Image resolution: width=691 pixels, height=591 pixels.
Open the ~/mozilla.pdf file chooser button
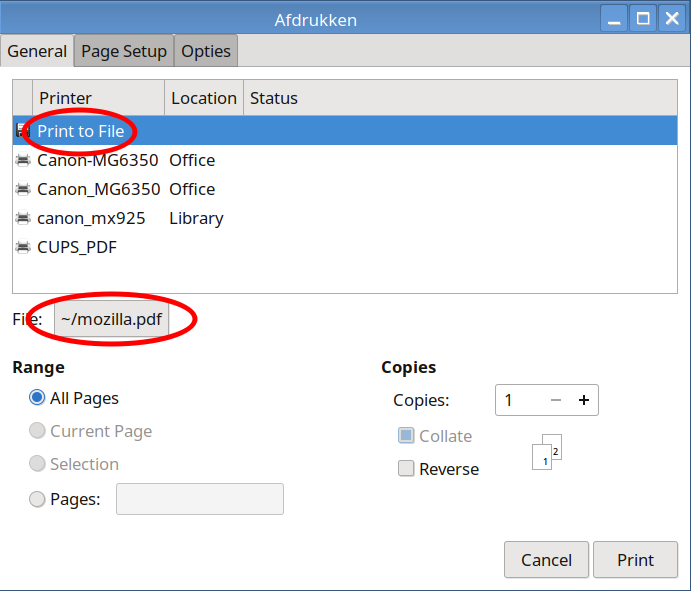tap(112, 320)
